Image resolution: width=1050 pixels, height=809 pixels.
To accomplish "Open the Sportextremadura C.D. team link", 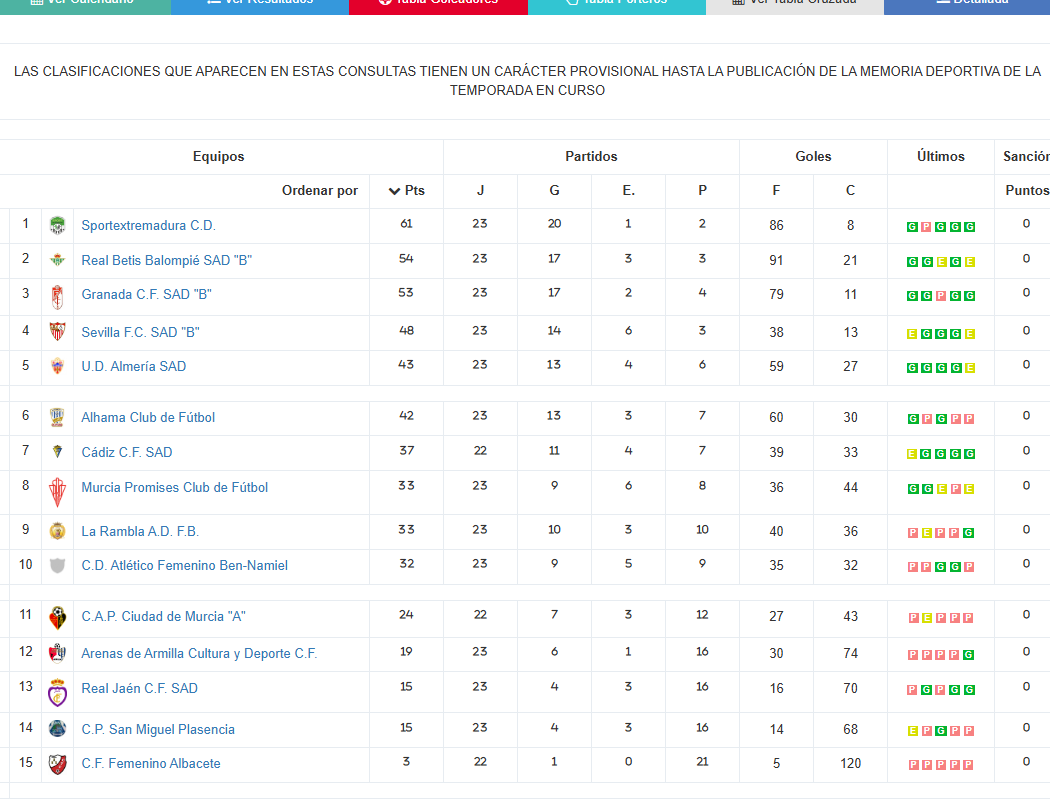I will click(x=149, y=226).
